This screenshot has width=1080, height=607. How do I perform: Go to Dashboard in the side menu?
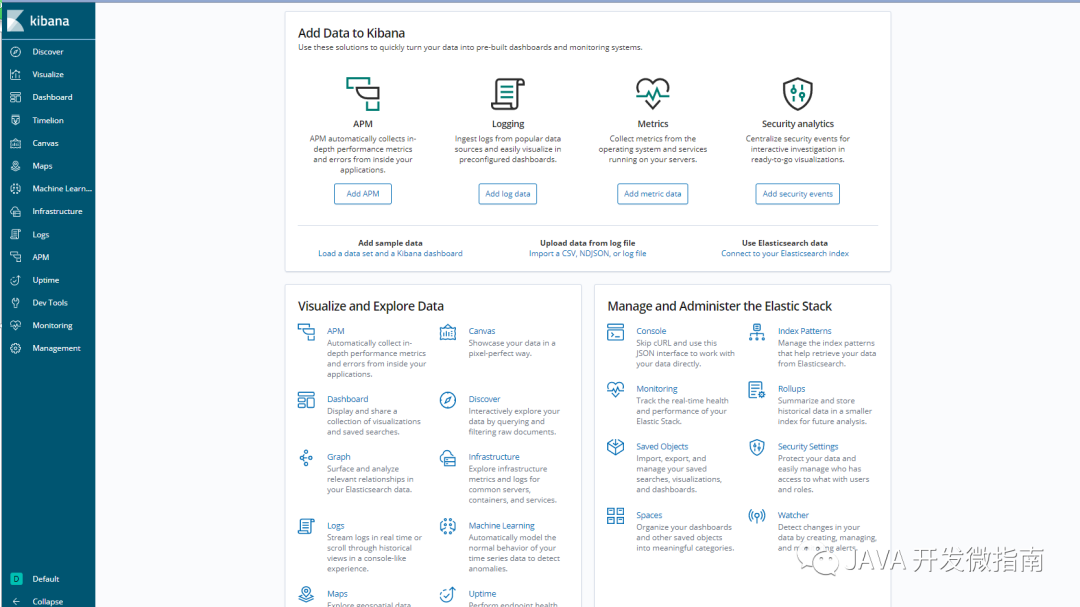[52, 97]
